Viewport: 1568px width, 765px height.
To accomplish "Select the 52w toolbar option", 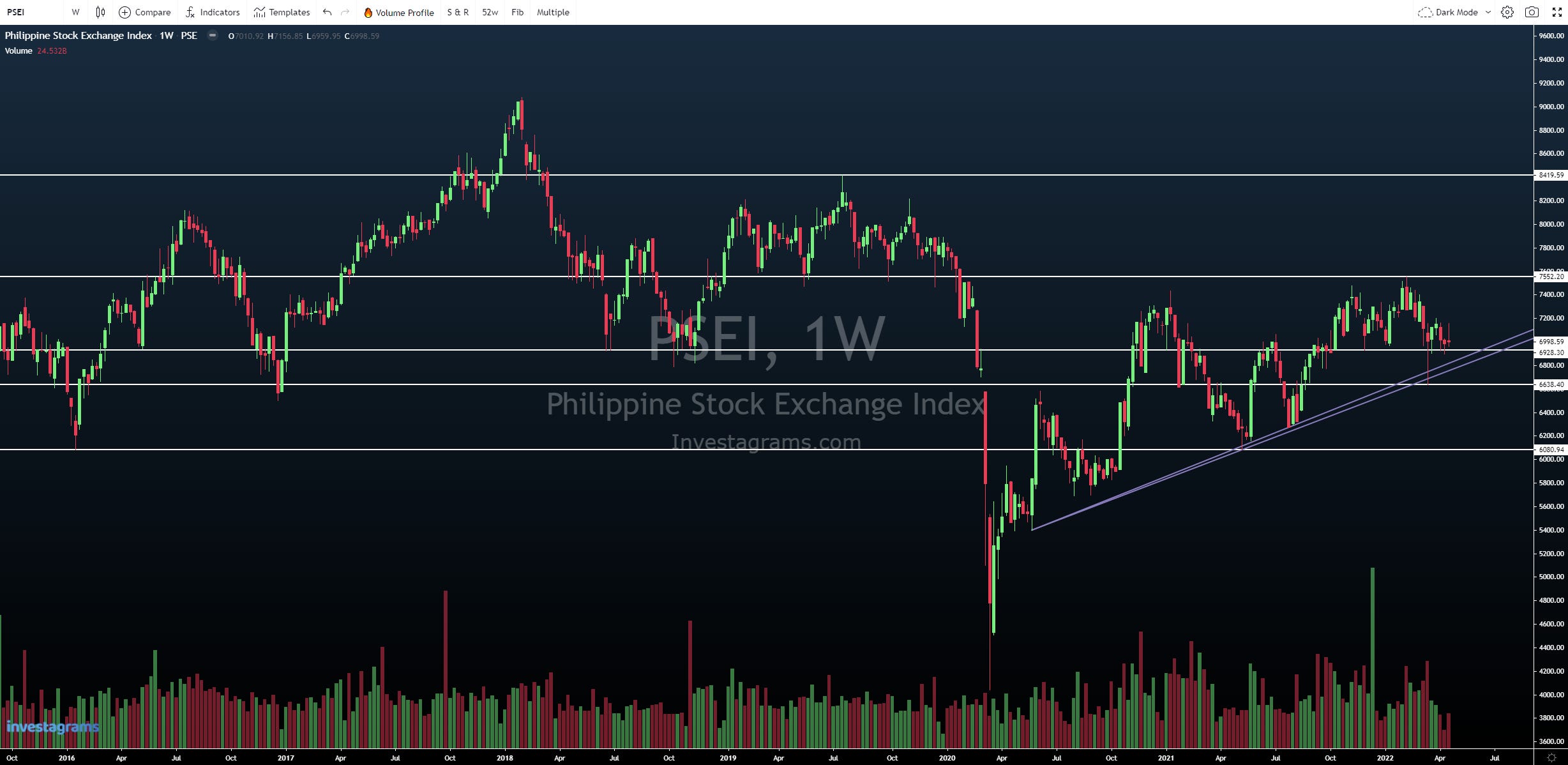I will click(x=488, y=12).
